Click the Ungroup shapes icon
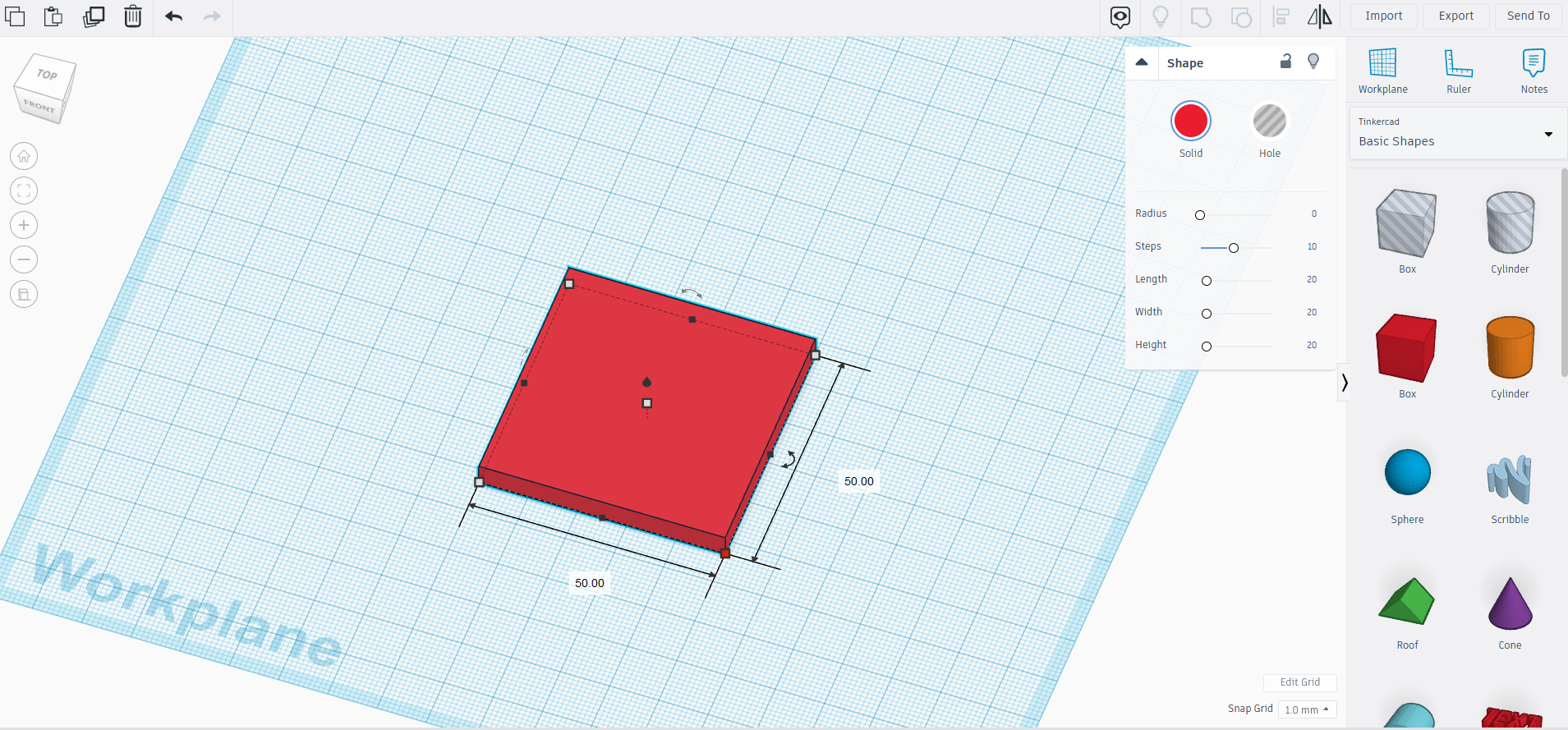This screenshot has width=1568, height=730. [1241, 16]
